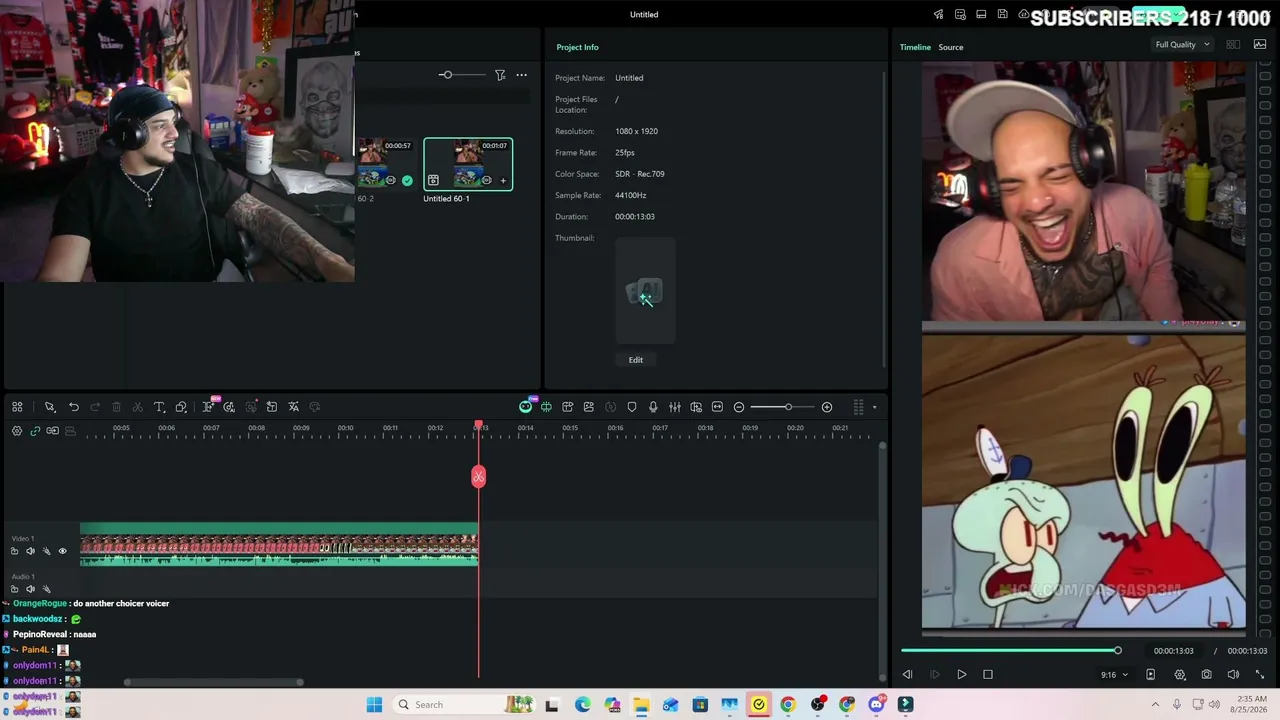Open the AI translation tool
The height and width of the screenshot is (720, 1280).
[x=294, y=407]
